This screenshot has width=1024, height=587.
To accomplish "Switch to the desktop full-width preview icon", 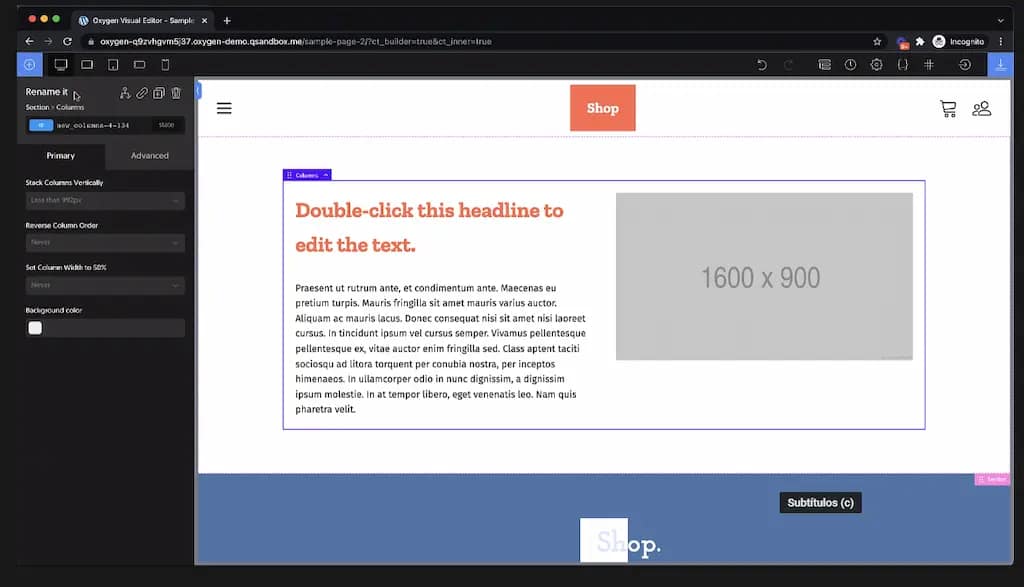I will pos(61,65).
